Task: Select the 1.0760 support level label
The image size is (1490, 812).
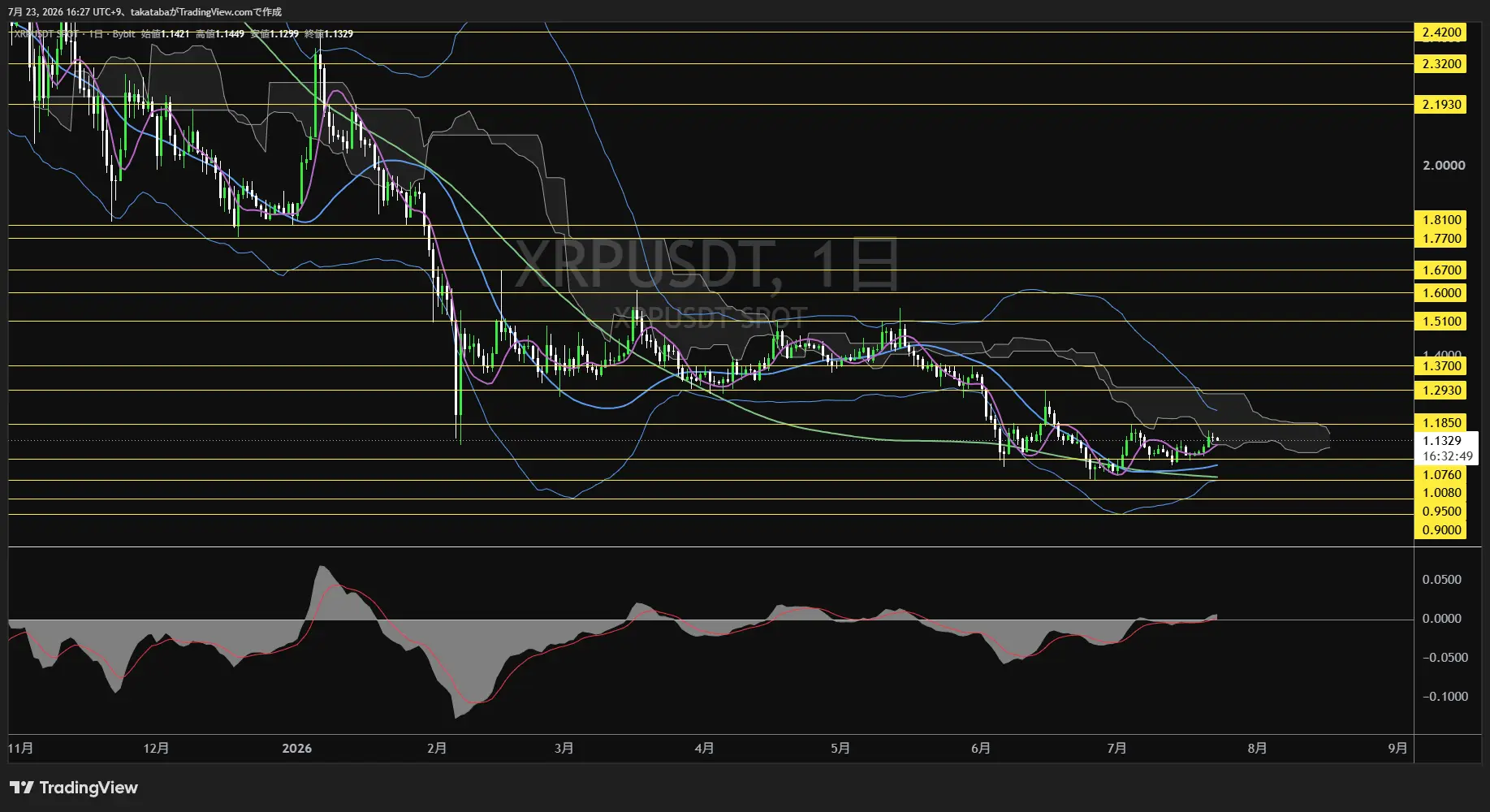Action: [x=1441, y=474]
